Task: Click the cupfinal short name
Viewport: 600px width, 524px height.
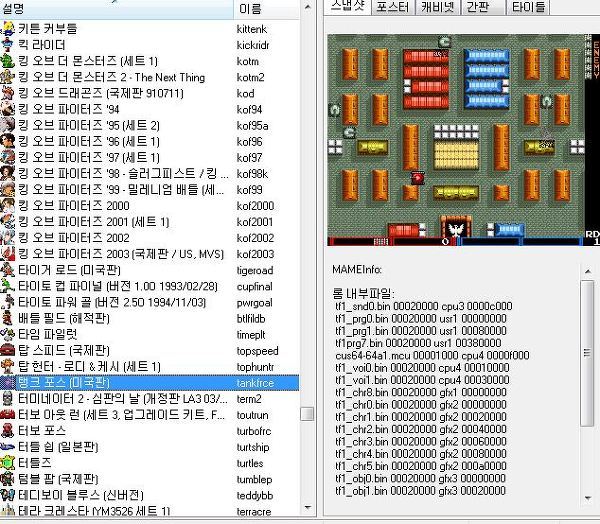Action: pyautogui.click(x=254, y=287)
